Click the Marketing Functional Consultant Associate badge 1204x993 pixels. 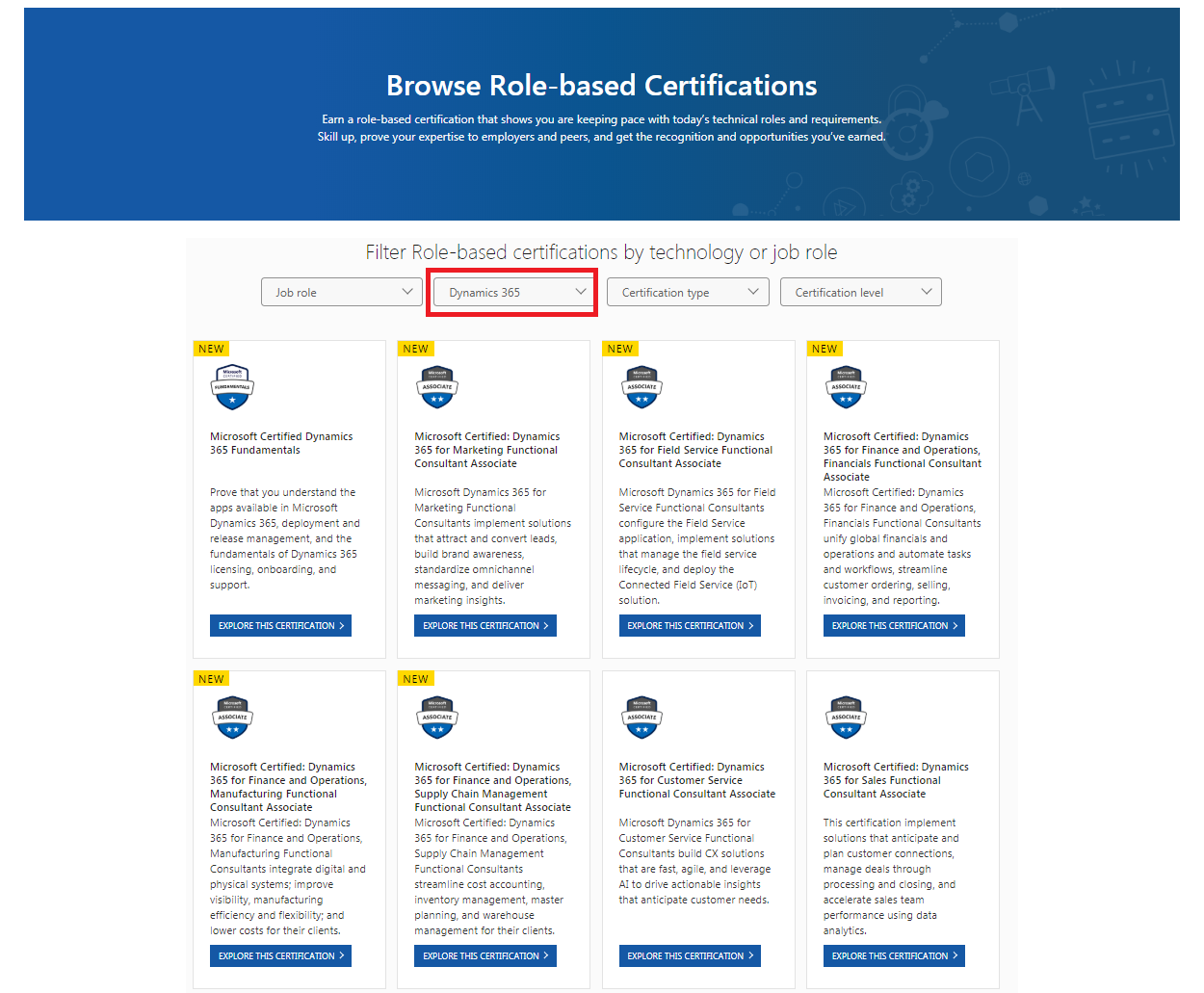click(437, 387)
